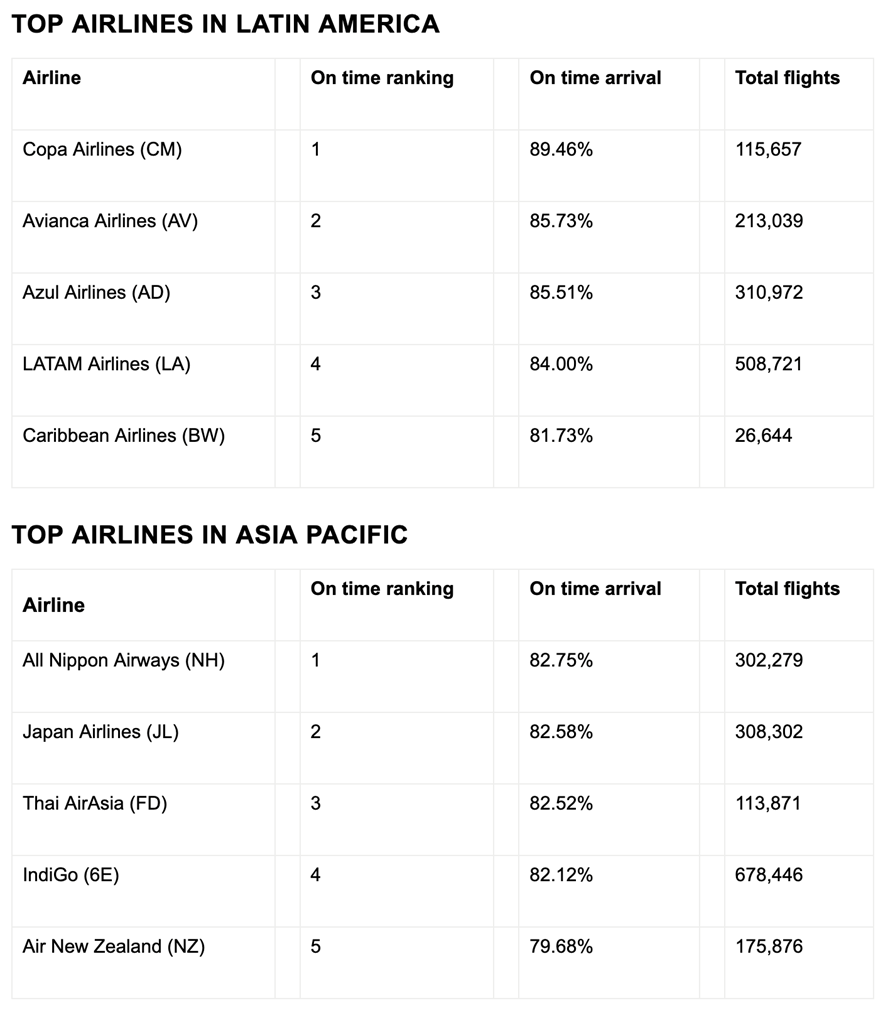
Task: Click the 508,721 total flights value
Action: click(x=768, y=364)
